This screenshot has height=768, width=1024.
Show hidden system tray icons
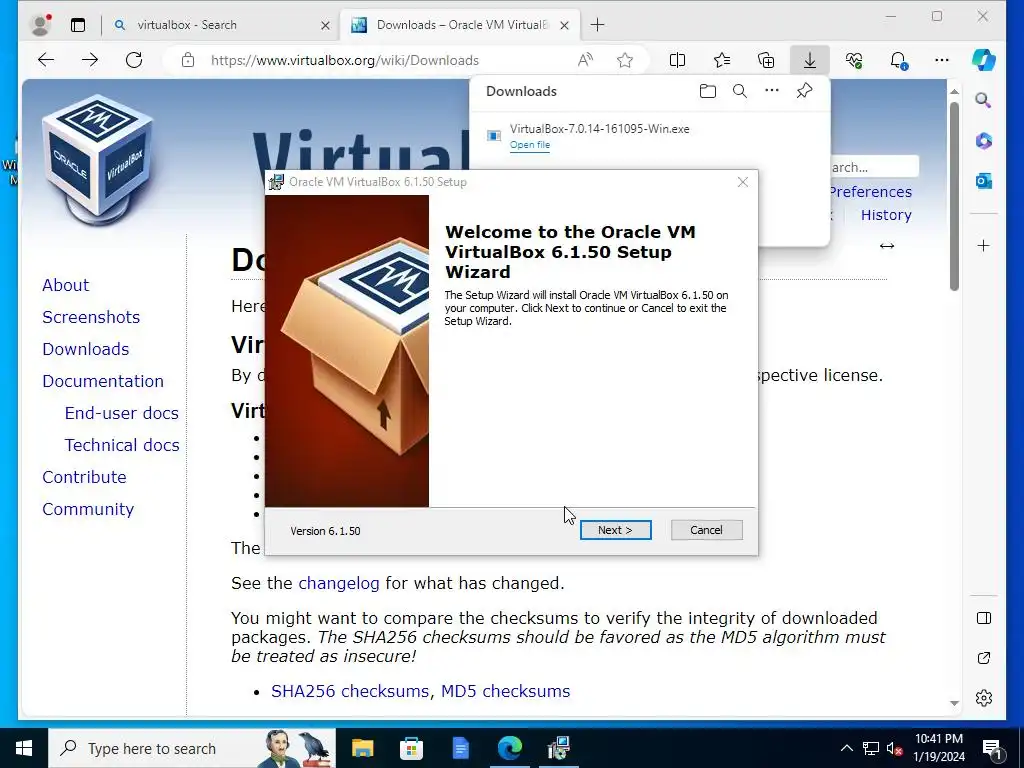[x=846, y=748]
